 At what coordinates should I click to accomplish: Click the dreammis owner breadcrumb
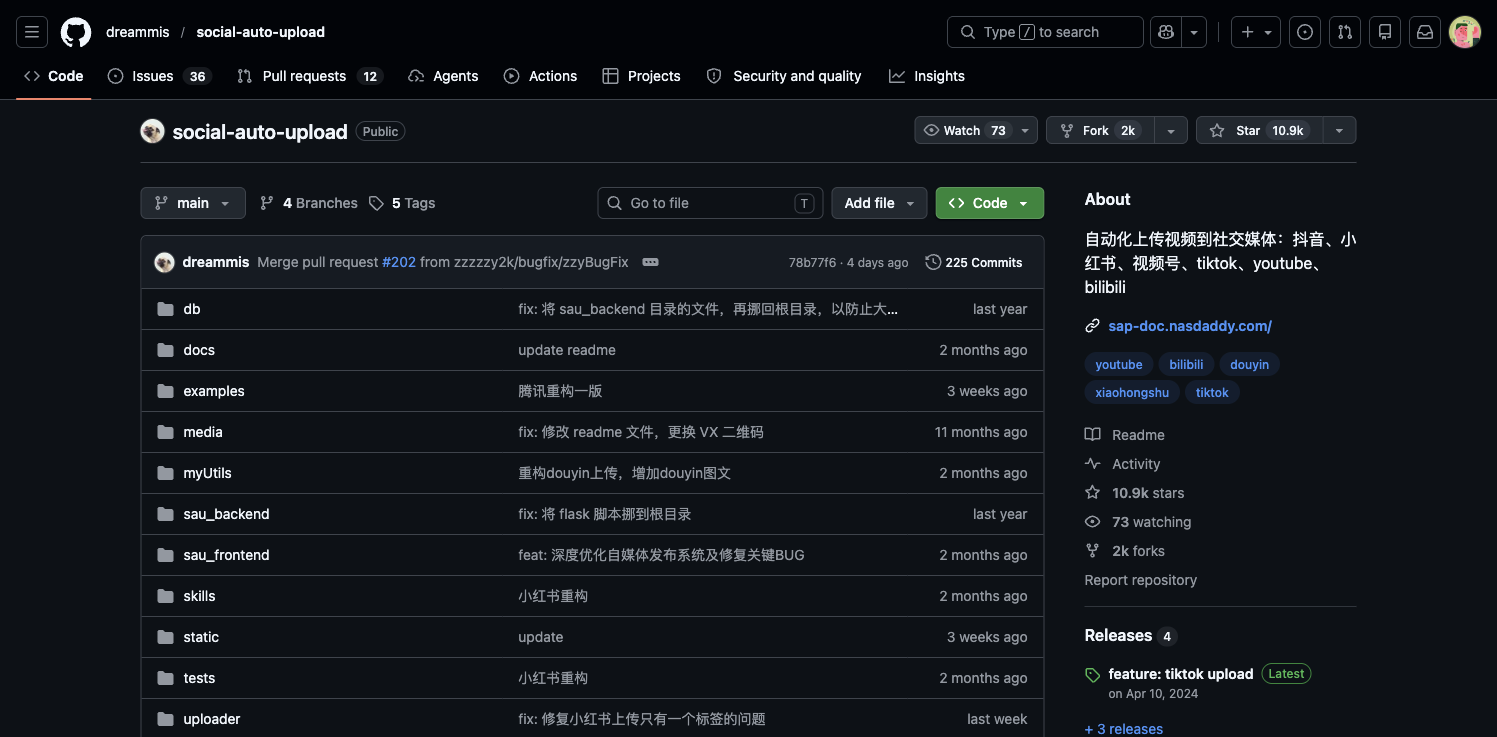138,32
